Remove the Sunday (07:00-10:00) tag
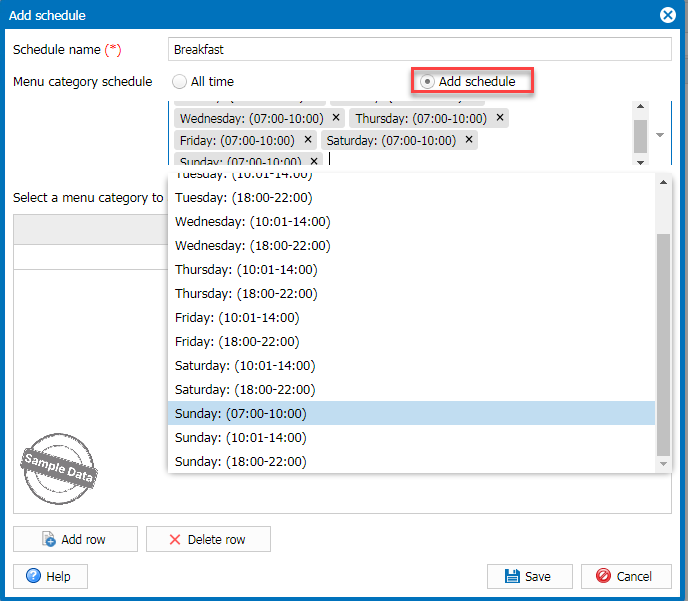The width and height of the screenshot is (688, 601). pos(314,161)
